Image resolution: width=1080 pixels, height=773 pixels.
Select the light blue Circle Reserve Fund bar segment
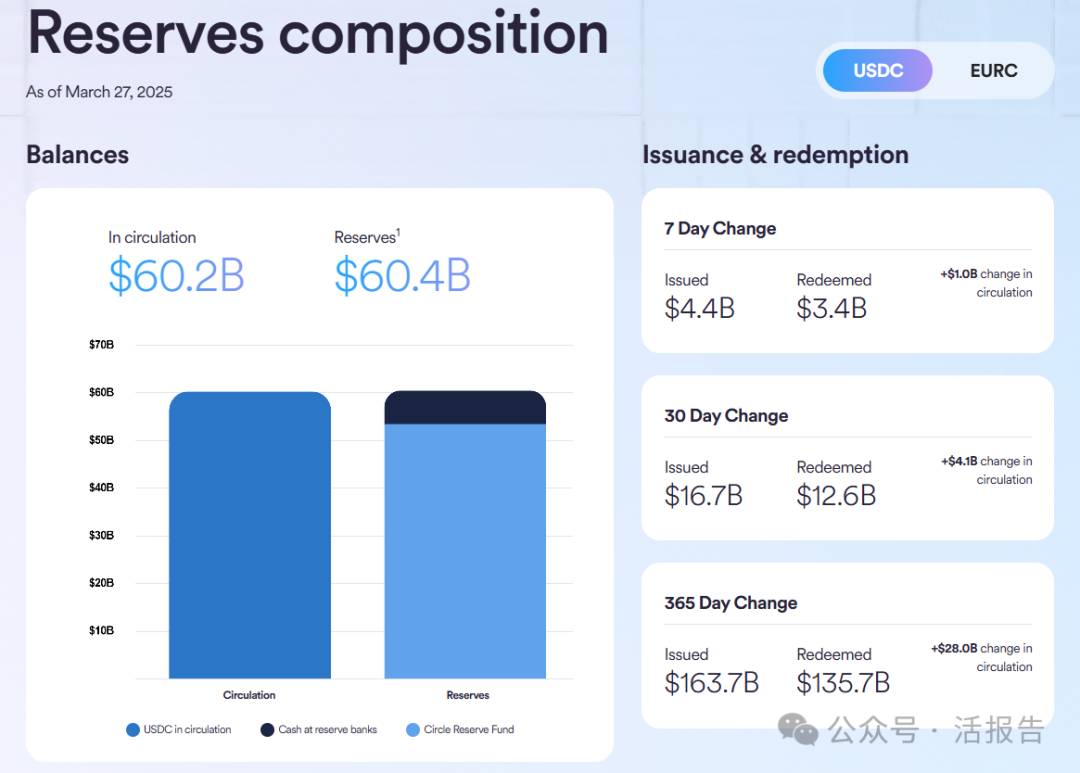pos(465,551)
